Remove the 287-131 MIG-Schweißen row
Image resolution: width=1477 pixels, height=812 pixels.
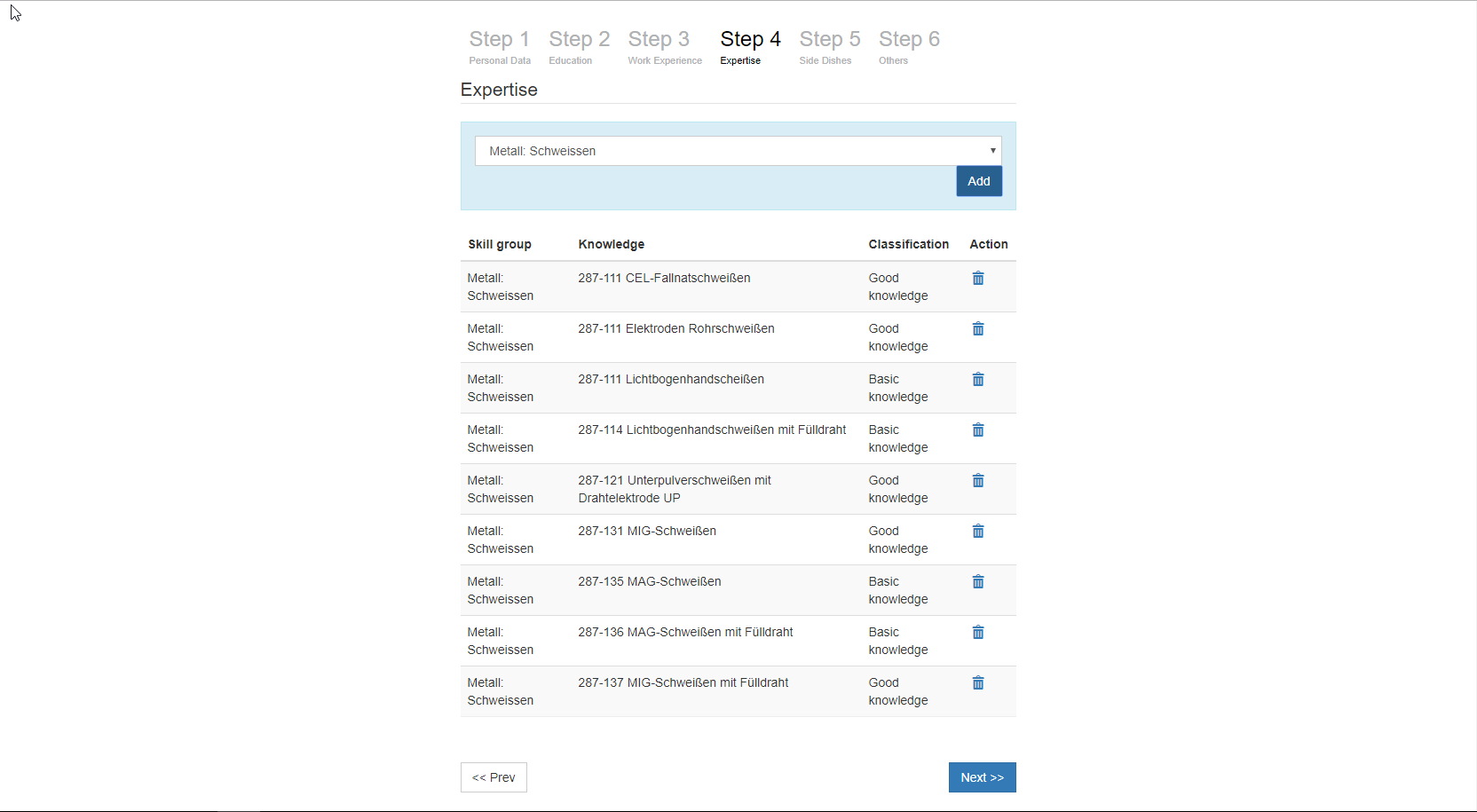(x=977, y=532)
